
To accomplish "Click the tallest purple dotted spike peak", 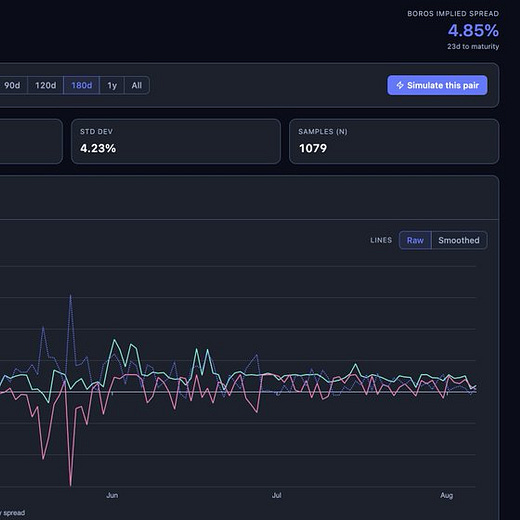I will coord(70,295).
